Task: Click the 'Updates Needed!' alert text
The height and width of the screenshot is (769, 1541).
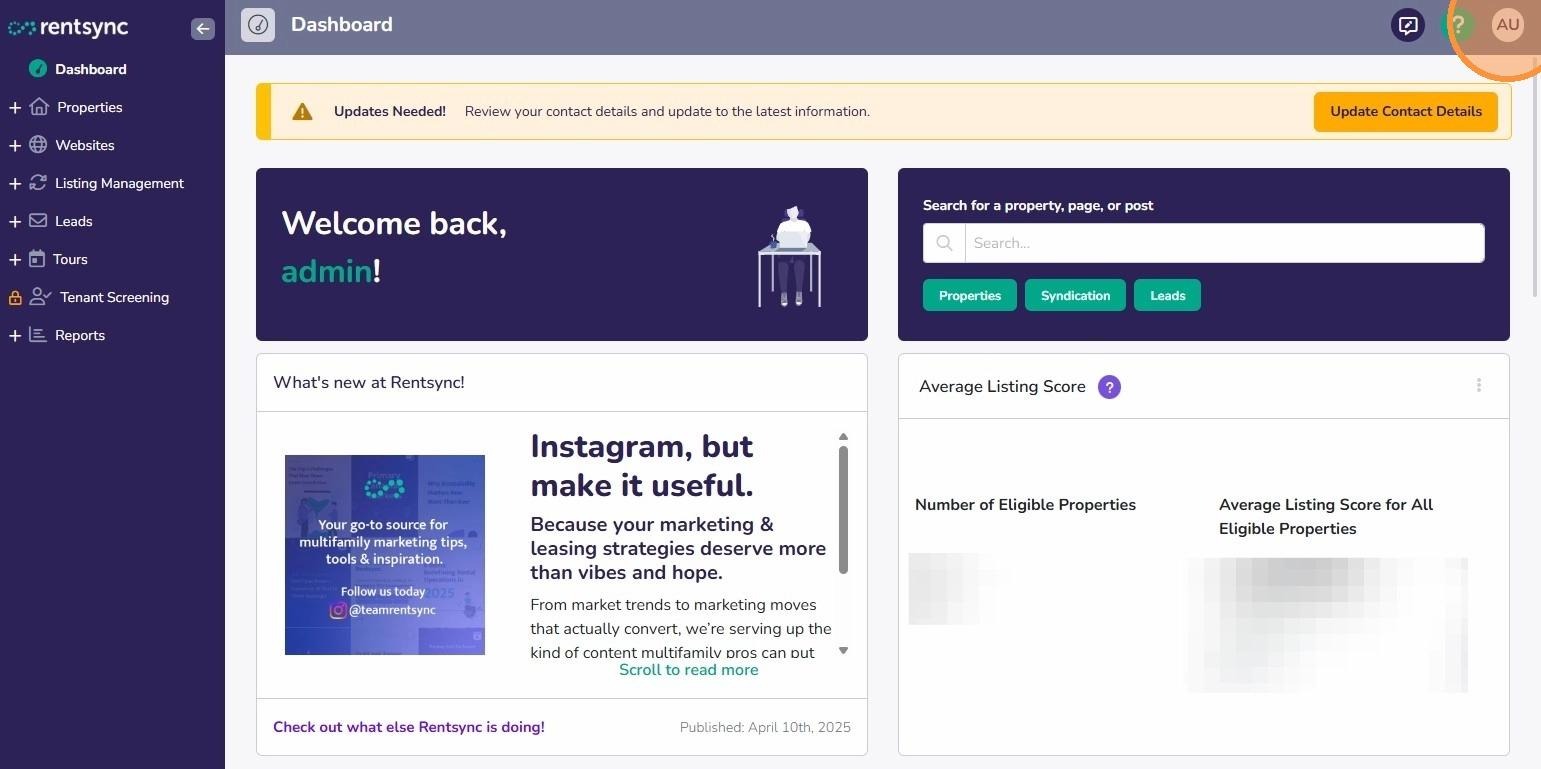Action: pyautogui.click(x=390, y=111)
